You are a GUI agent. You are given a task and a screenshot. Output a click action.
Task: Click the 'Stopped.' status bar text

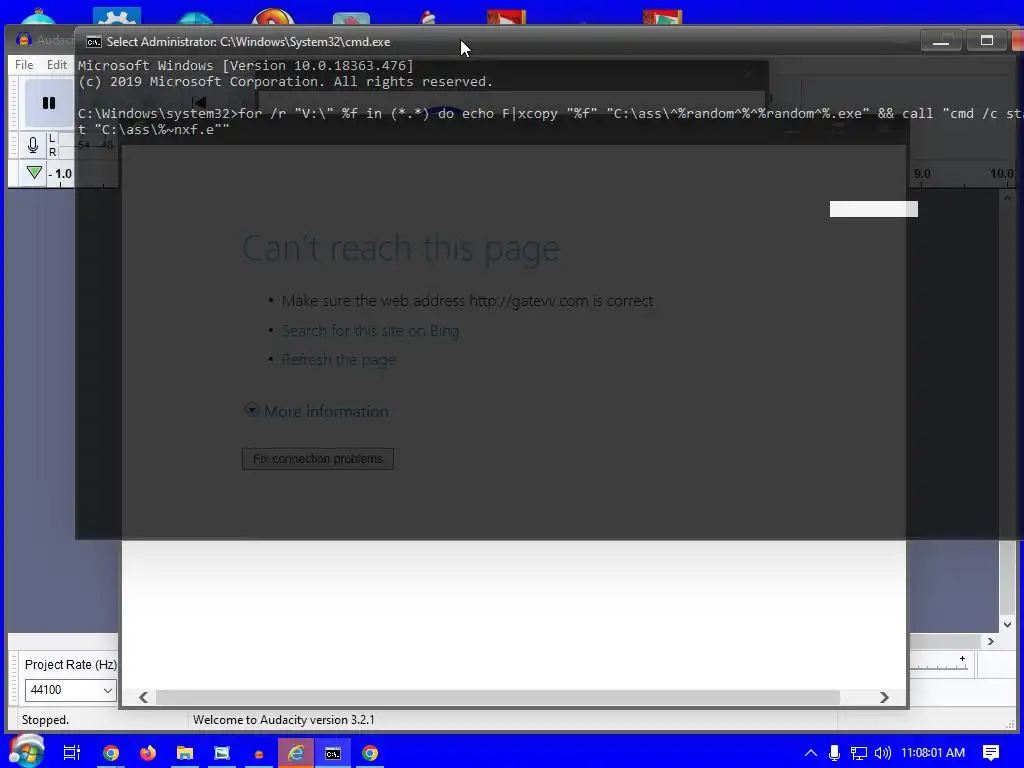coord(45,720)
